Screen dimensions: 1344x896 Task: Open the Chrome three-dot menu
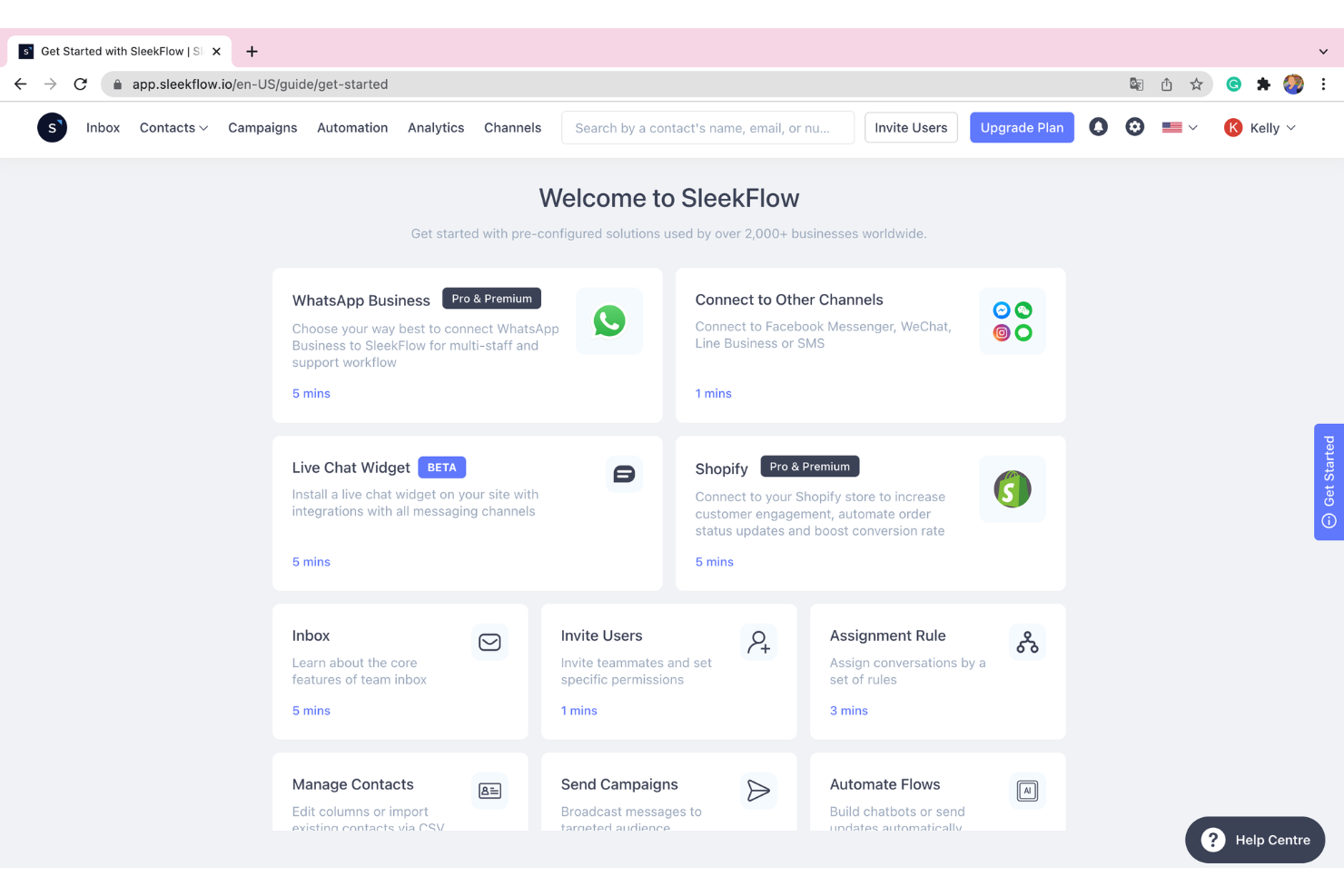click(1323, 84)
